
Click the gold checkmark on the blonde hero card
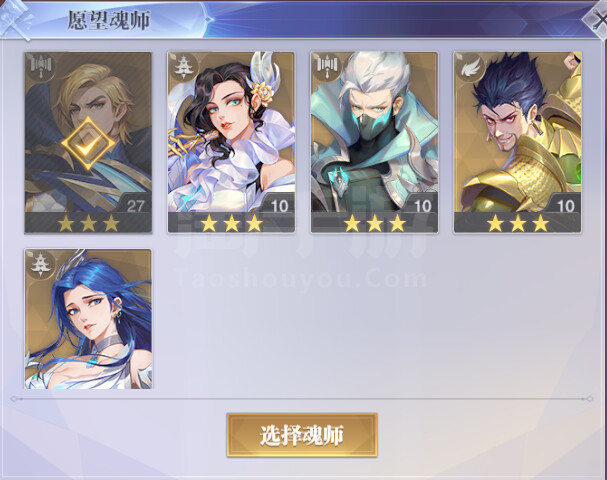88,144
